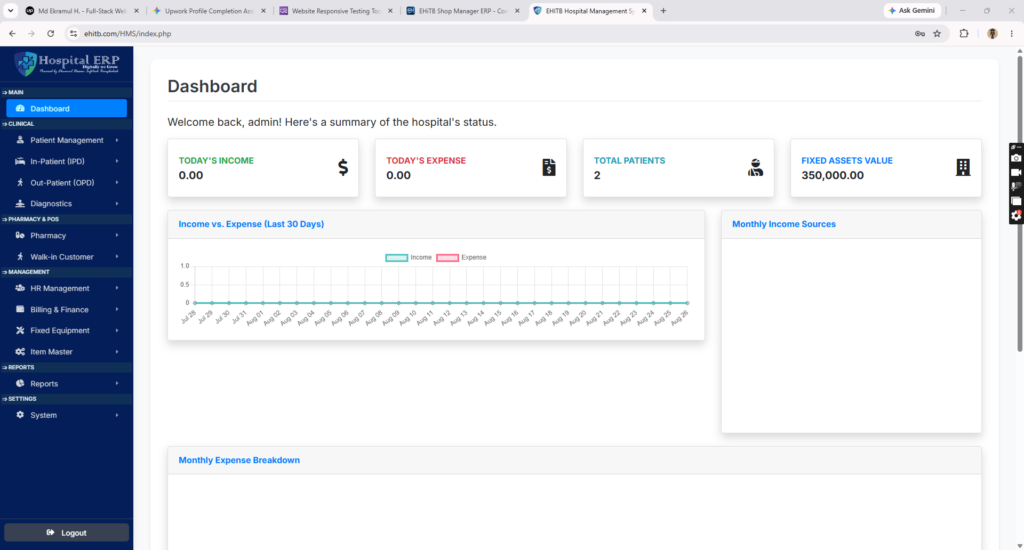The image size is (1024, 550).
Task: Click the Reports pie chart icon
Action: pyautogui.click(x=20, y=383)
